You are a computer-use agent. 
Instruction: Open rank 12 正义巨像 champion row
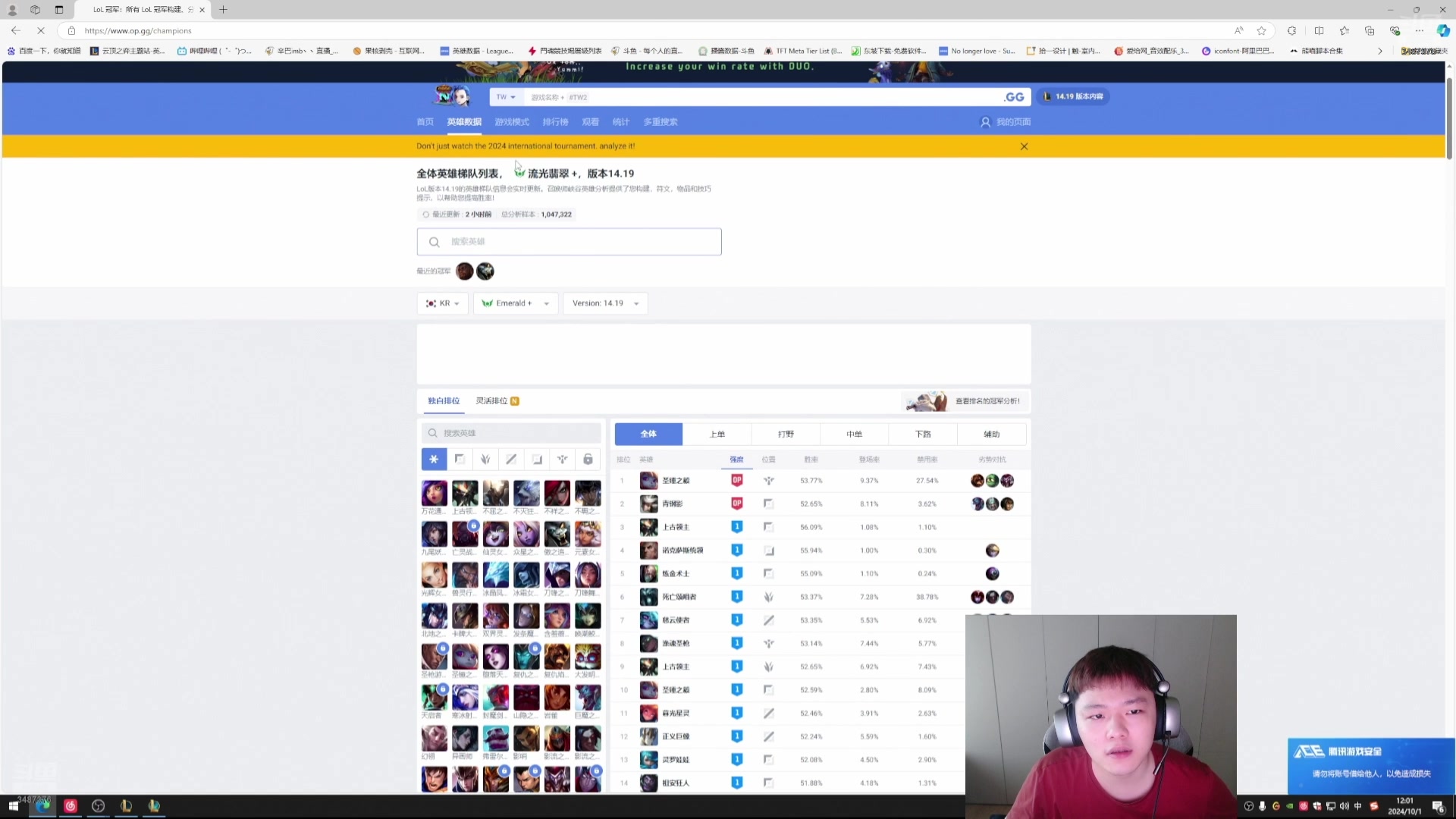(x=789, y=736)
